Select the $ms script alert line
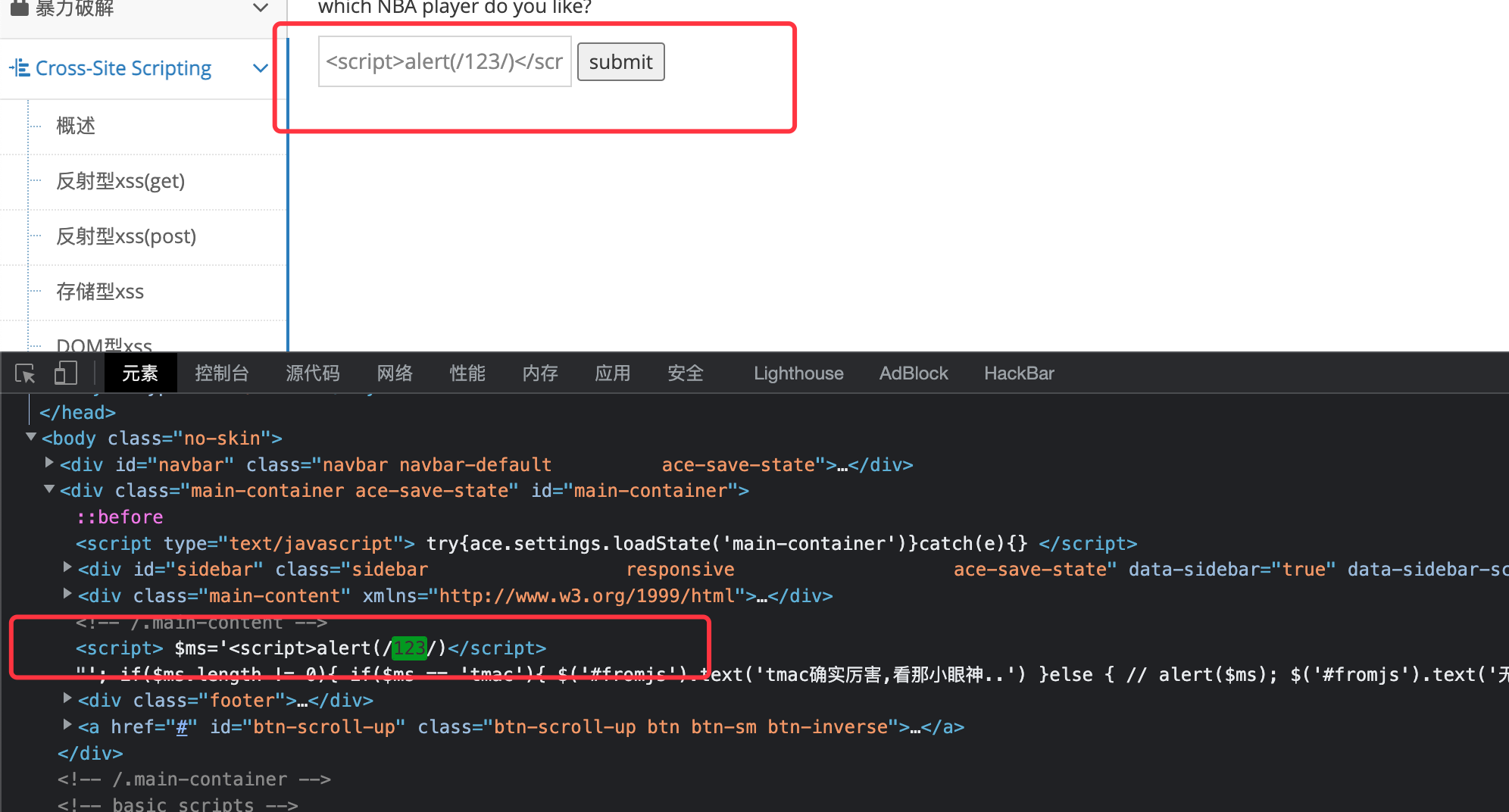This screenshot has width=1509, height=812. [311, 648]
